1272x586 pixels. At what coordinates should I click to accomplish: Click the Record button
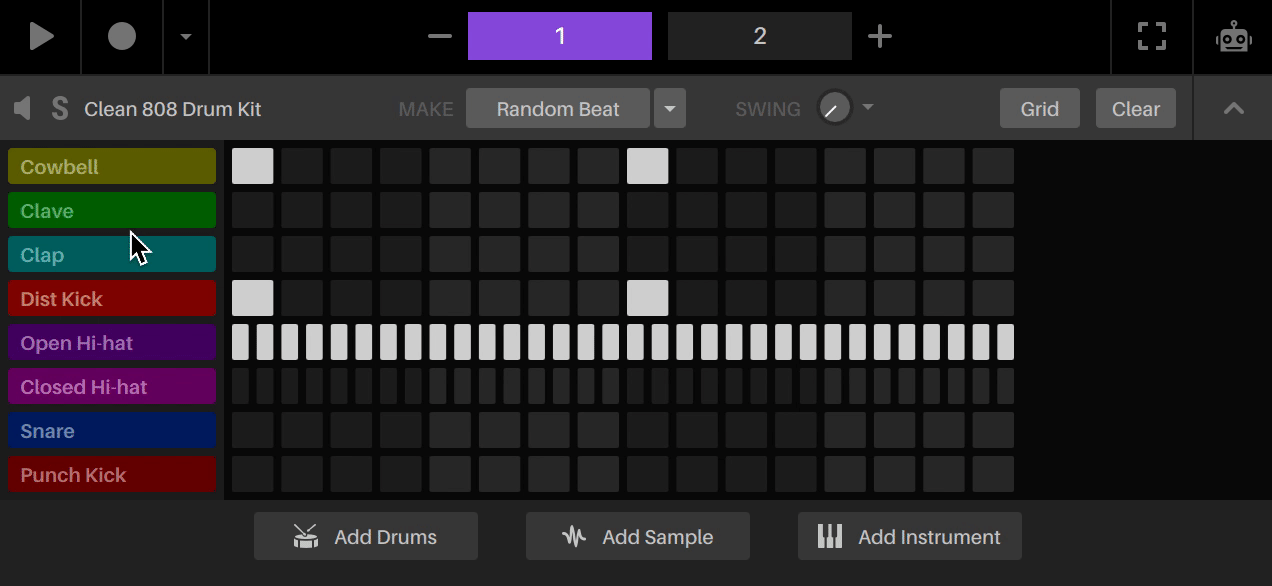121,36
